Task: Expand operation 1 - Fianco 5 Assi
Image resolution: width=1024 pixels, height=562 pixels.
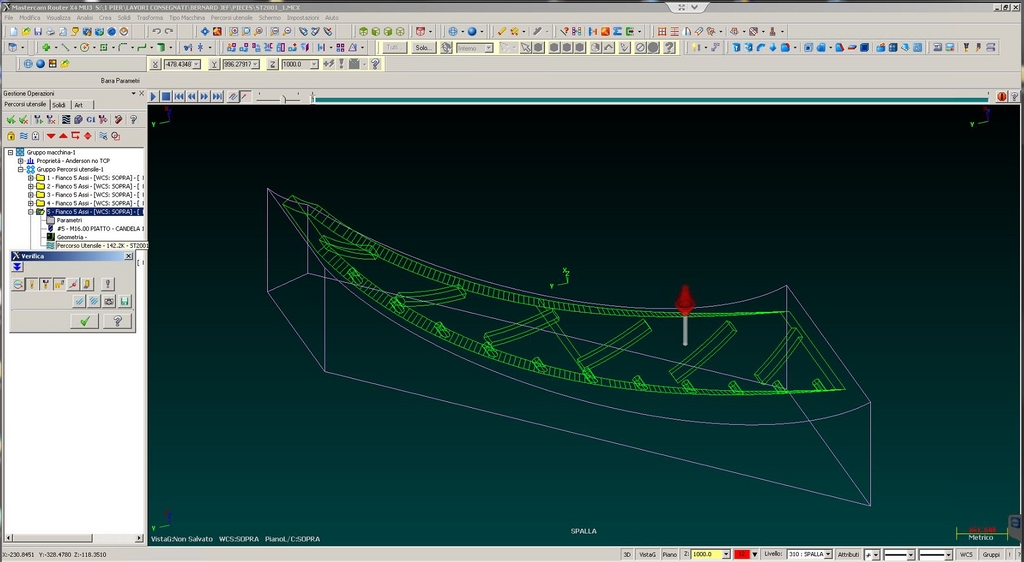Action: 30,178
